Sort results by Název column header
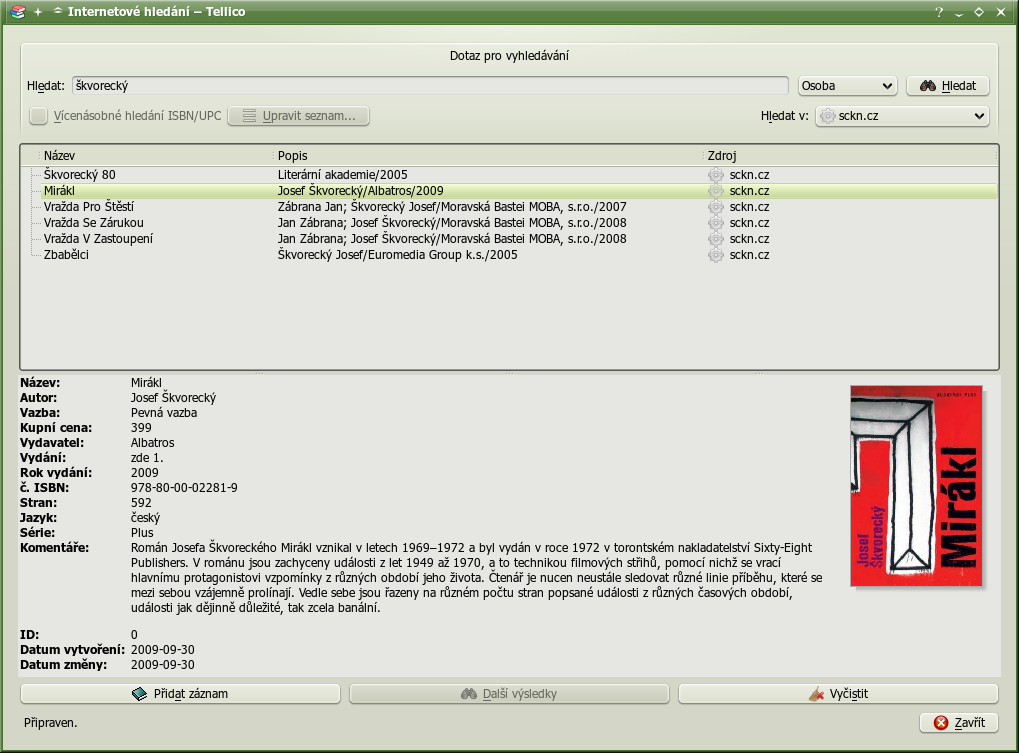1019x753 pixels. 155,155
